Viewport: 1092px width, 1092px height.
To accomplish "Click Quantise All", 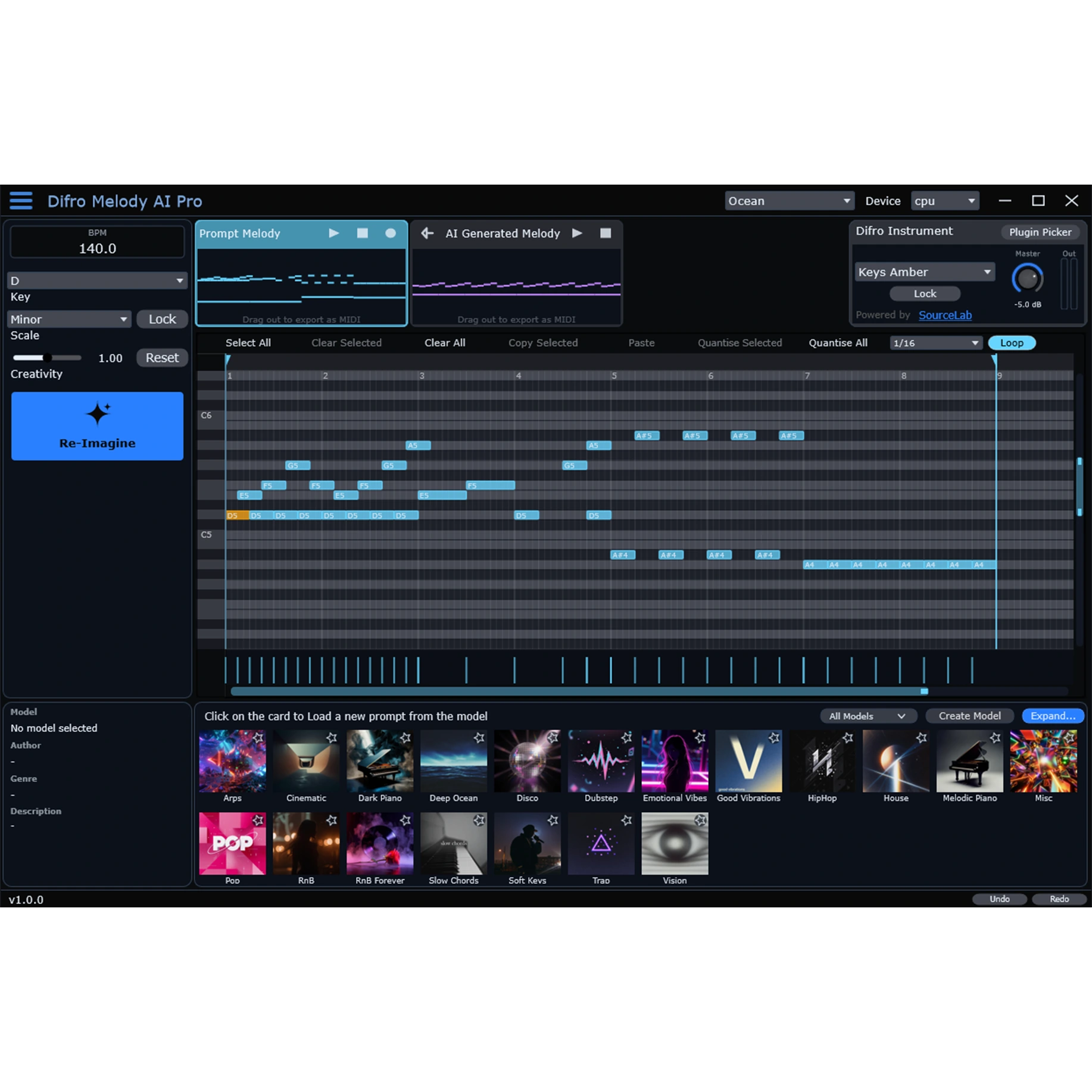I will (x=838, y=343).
